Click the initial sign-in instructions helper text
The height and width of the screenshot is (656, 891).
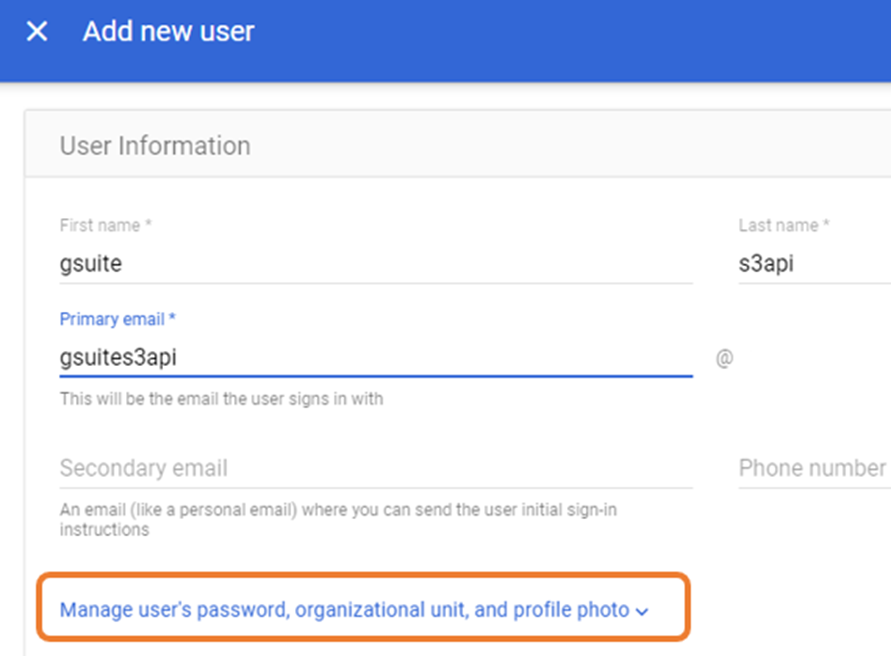click(338, 519)
